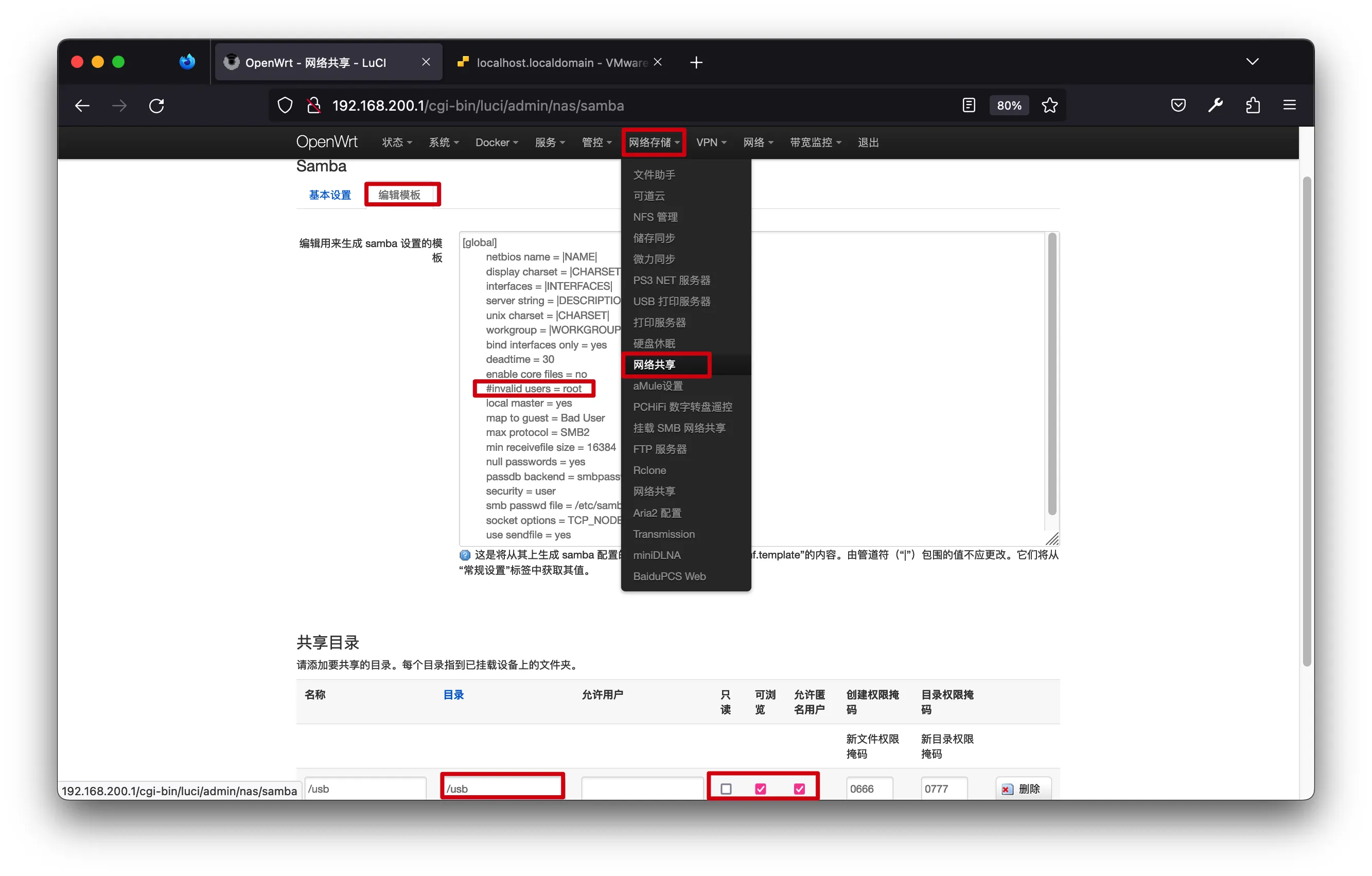Open USB 打印服务器 from the menu

coord(686,302)
